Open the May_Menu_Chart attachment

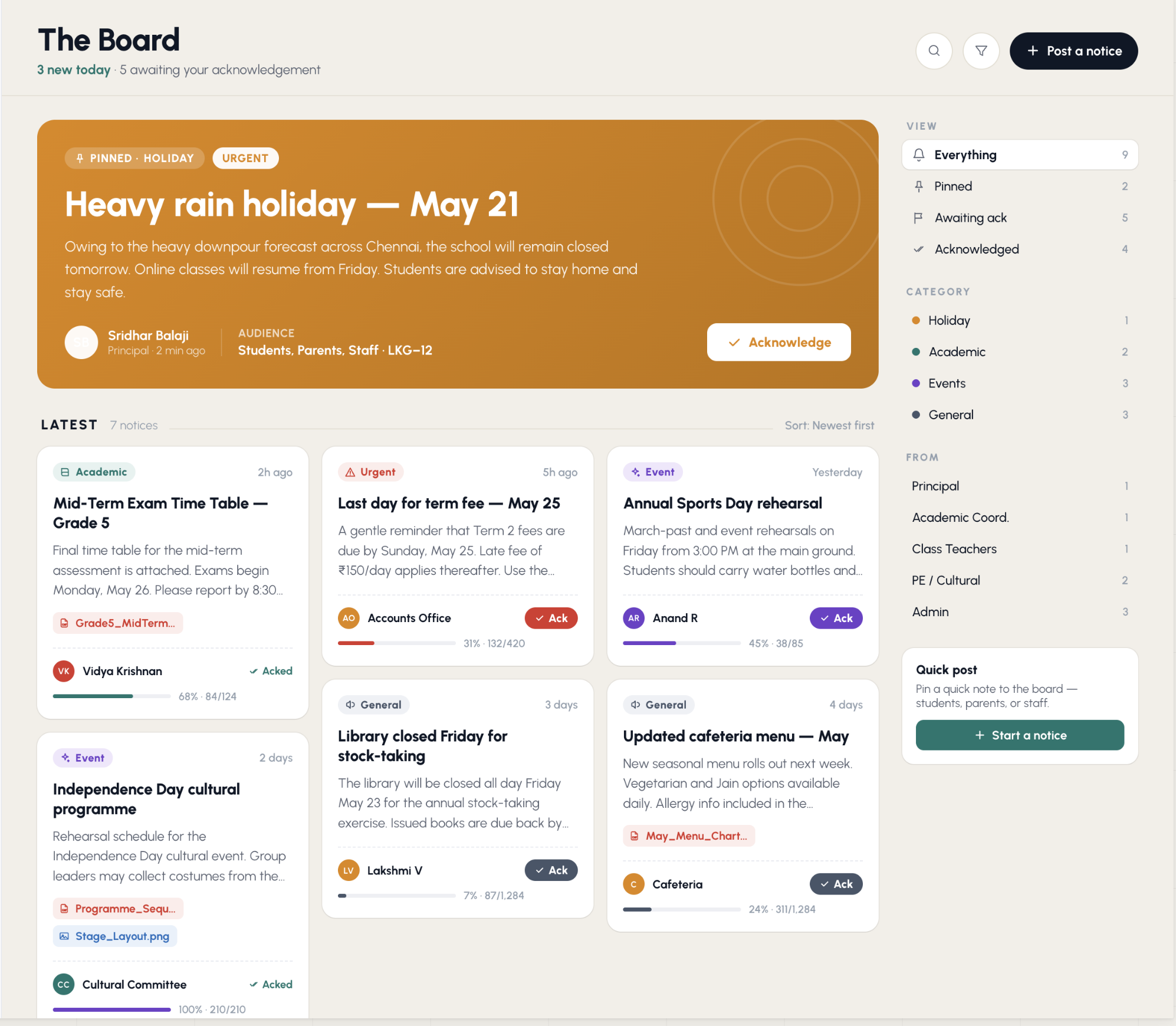[x=689, y=836]
